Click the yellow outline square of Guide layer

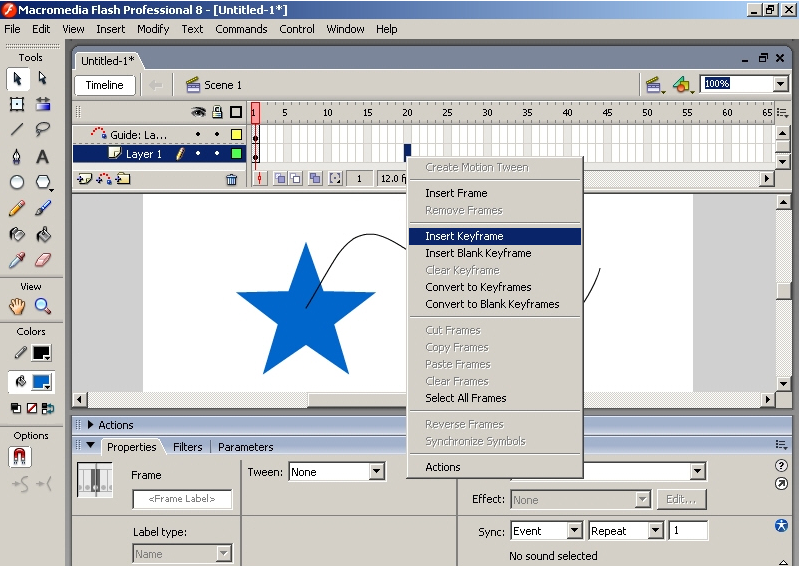tap(236, 134)
